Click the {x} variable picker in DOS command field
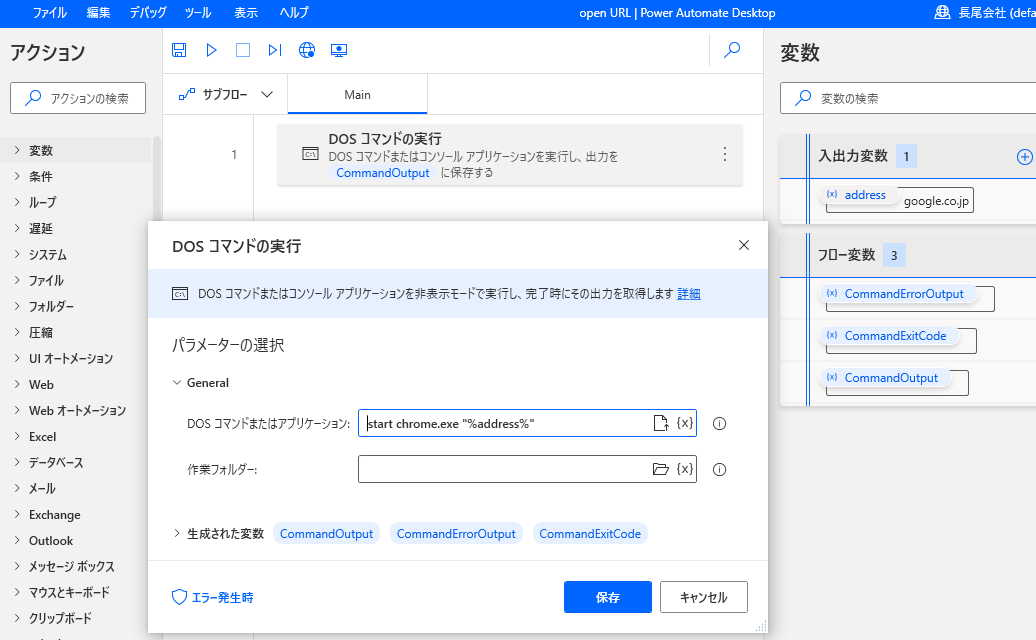Screen dimensions: 1036x640 [x=685, y=423]
